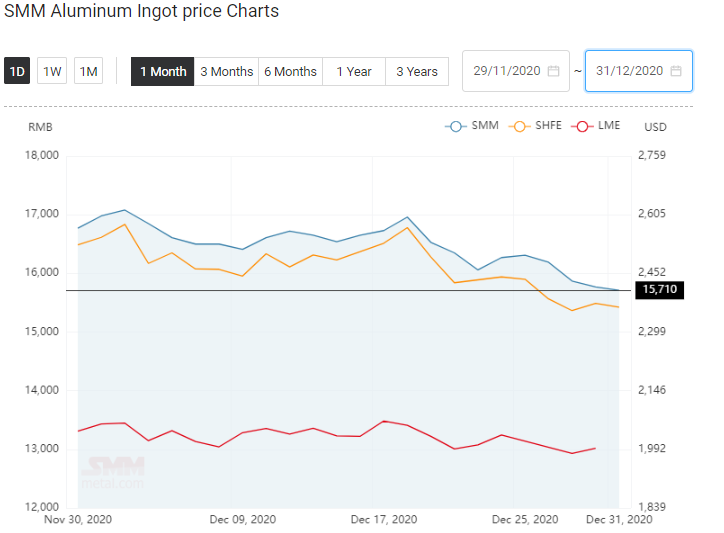
Task: Click the 16,000 RMB axis label
Action: click(x=42, y=273)
